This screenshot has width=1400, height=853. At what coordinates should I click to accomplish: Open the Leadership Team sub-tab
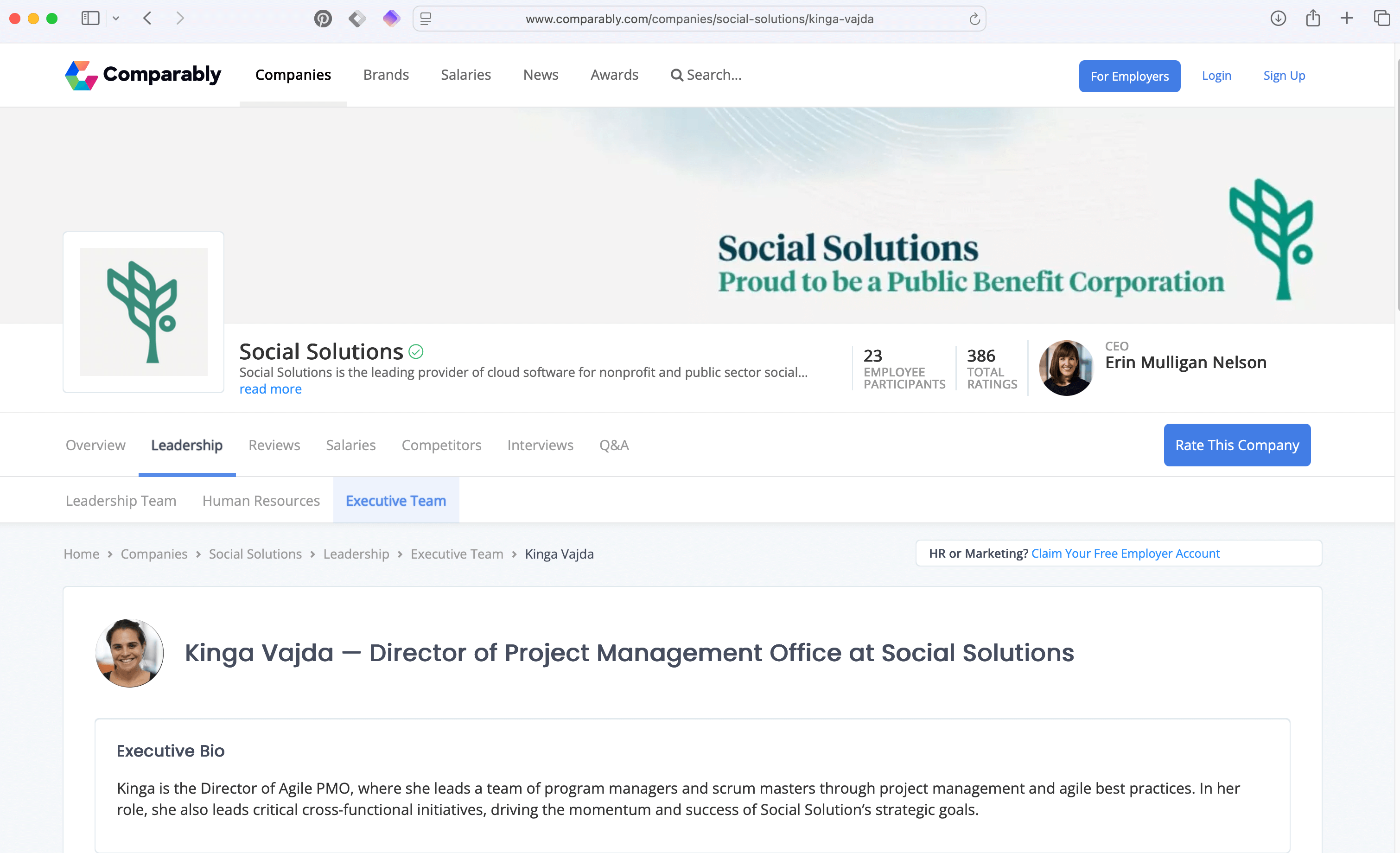click(x=121, y=501)
